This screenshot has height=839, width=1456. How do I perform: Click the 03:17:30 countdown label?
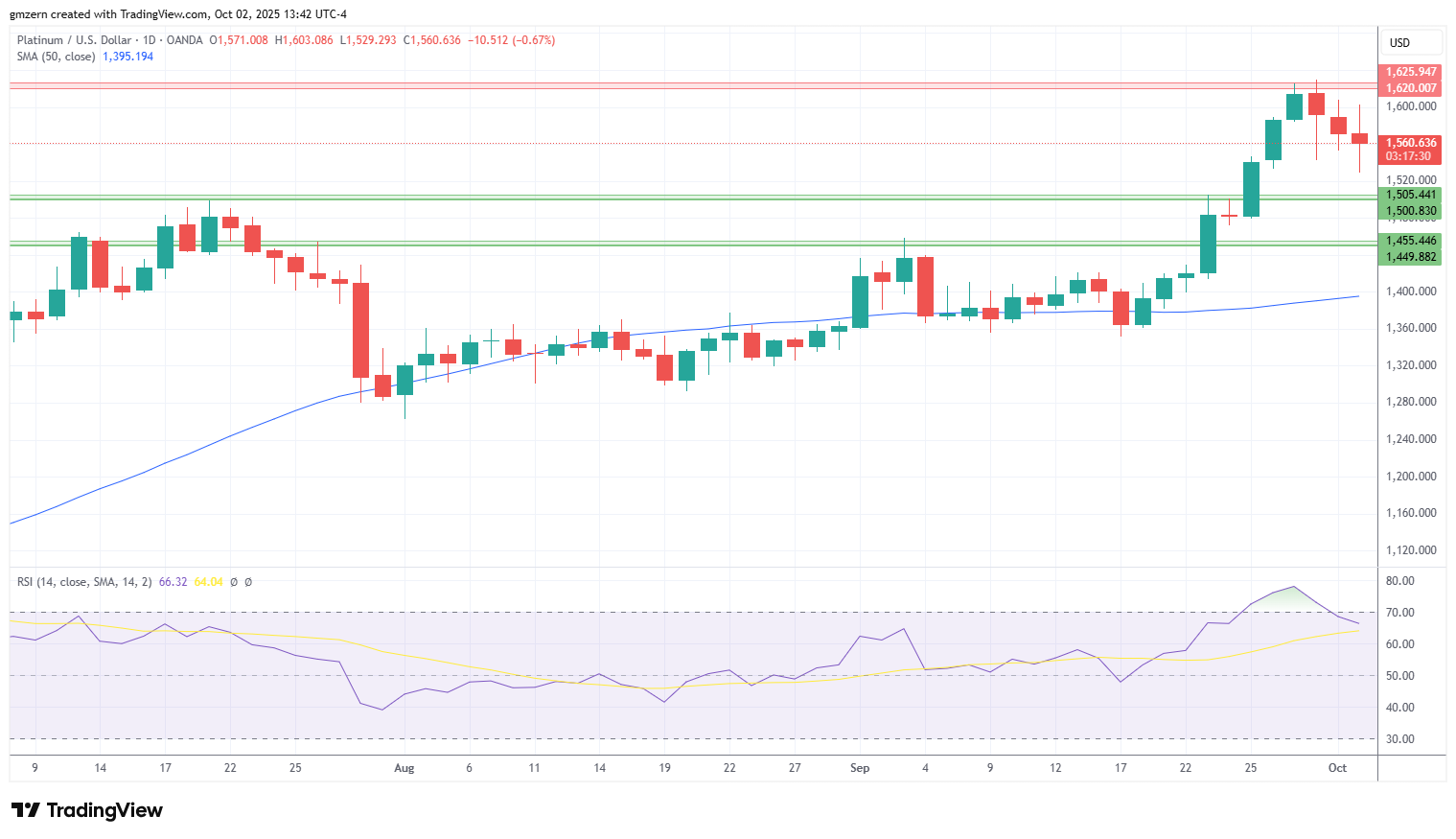(1409, 156)
